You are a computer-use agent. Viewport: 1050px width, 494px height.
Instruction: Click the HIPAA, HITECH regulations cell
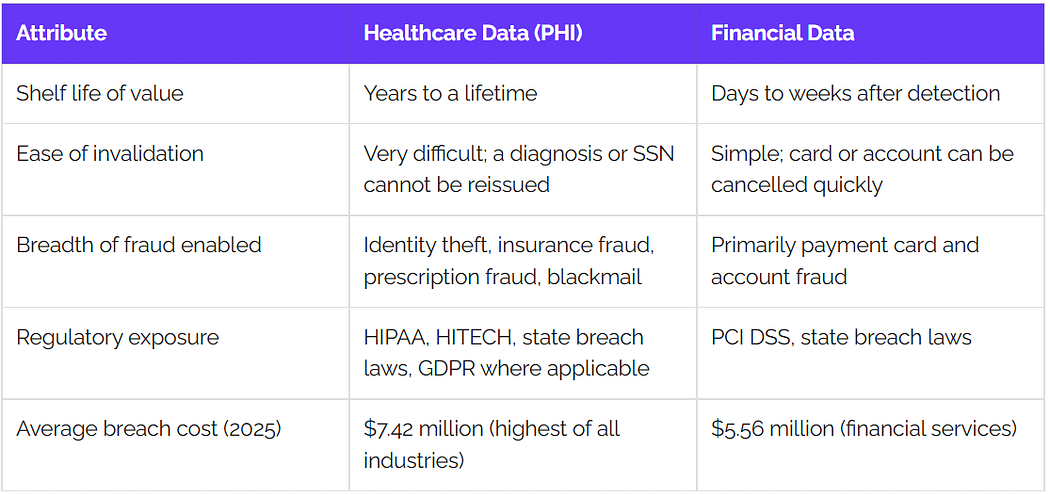pos(523,353)
